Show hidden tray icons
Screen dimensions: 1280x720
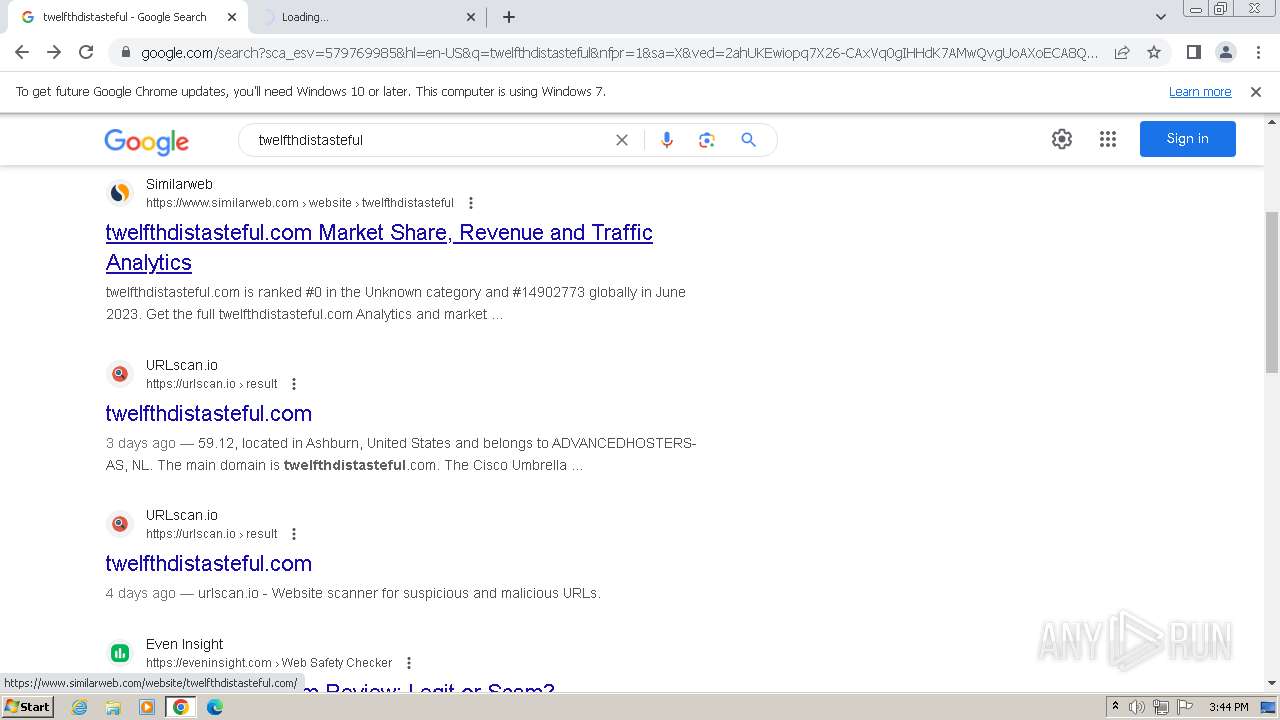click(x=1115, y=707)
